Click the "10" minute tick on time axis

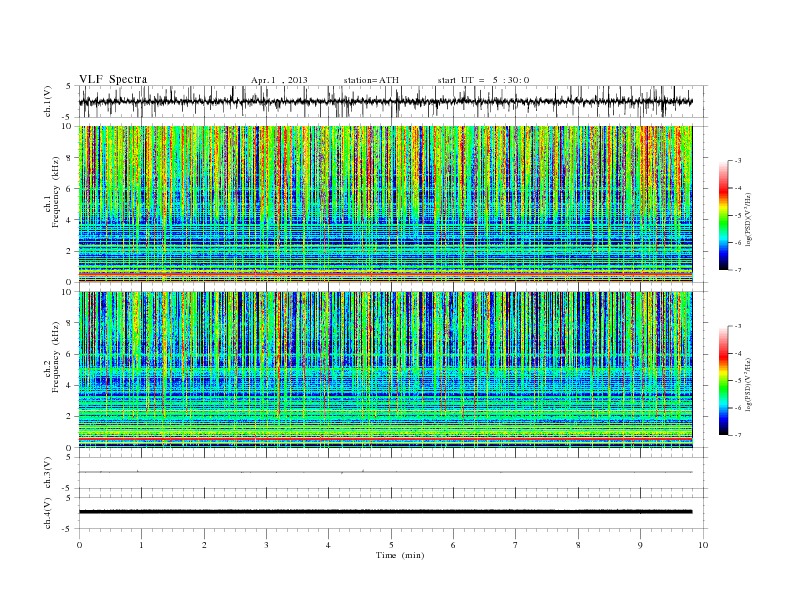click(703, 545)
